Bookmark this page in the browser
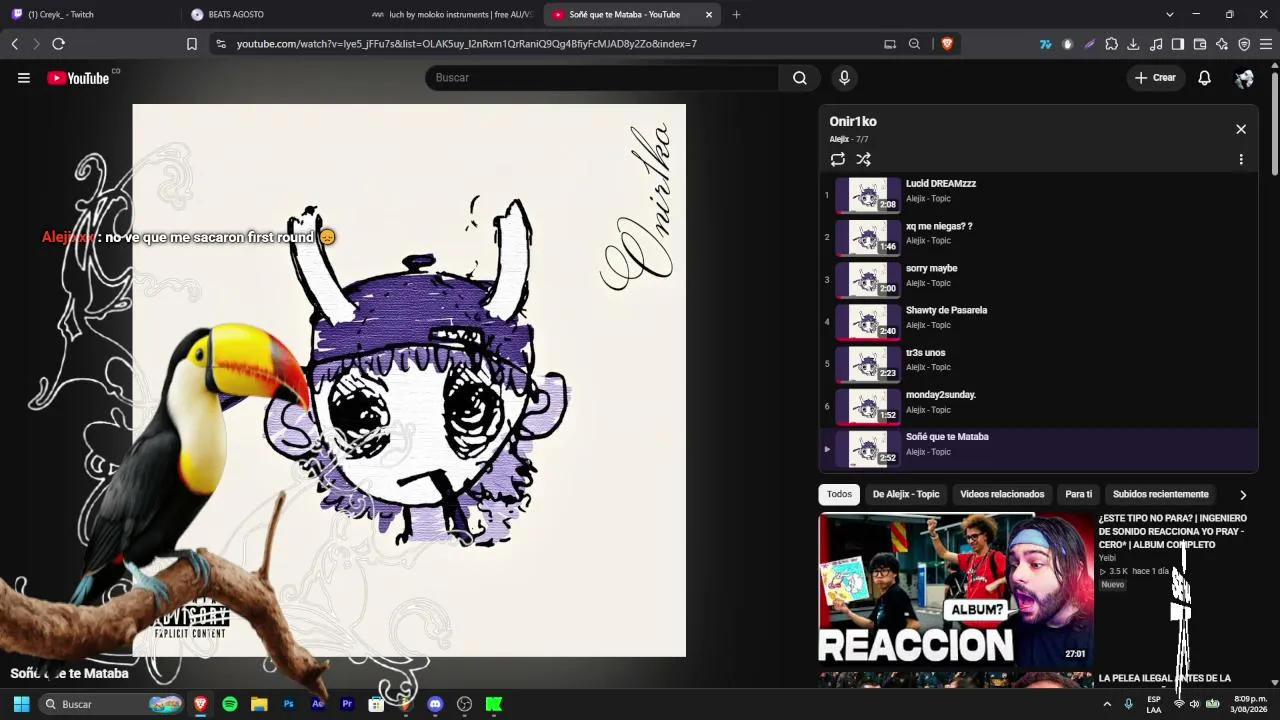The height and width of the screenshot is (720, 1280). tap(192, 44)
